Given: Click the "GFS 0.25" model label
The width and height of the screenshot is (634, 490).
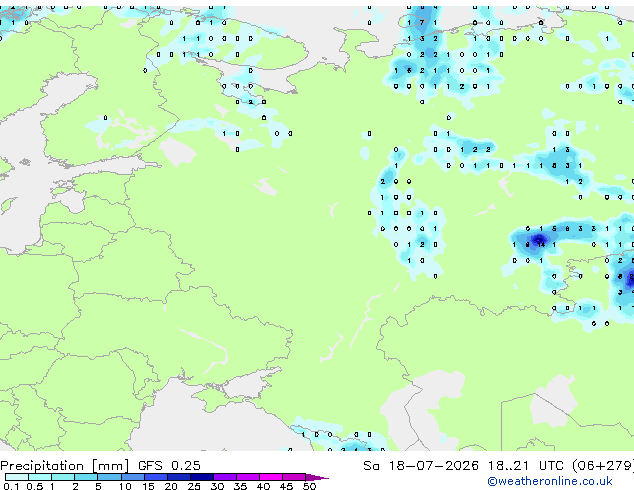Looking at the screenshot, I should pos(169,466).
